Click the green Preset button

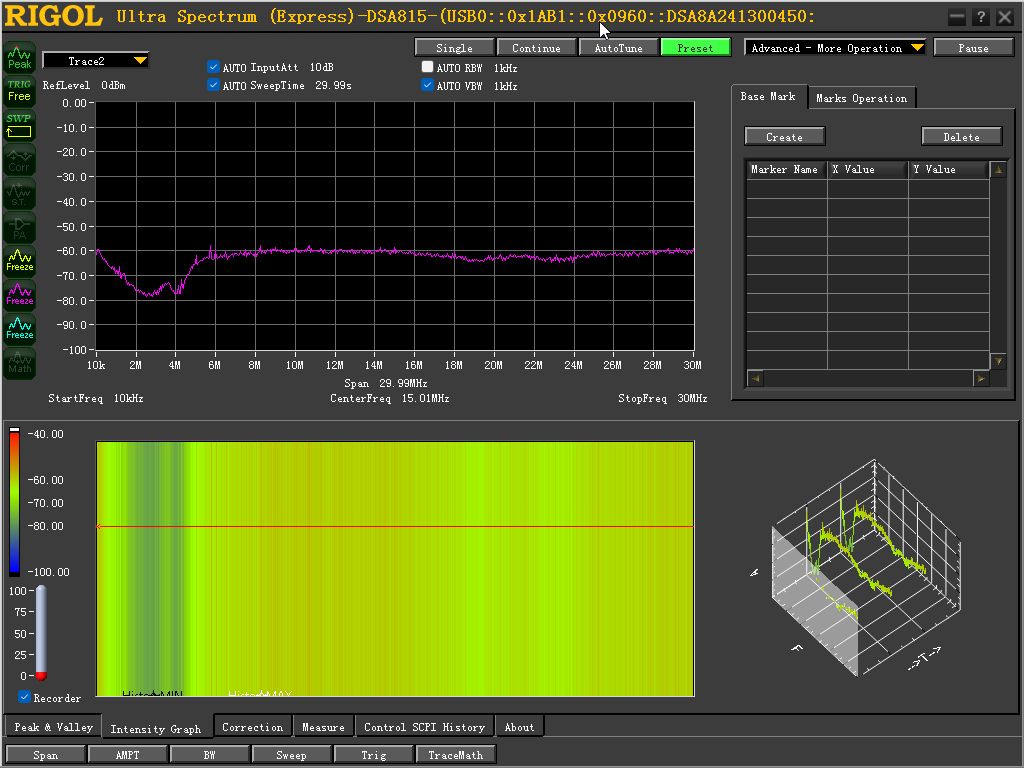click(696, 48)
